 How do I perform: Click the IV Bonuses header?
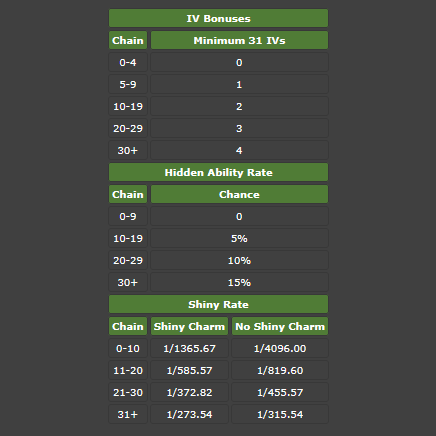(x=218, y=18)
